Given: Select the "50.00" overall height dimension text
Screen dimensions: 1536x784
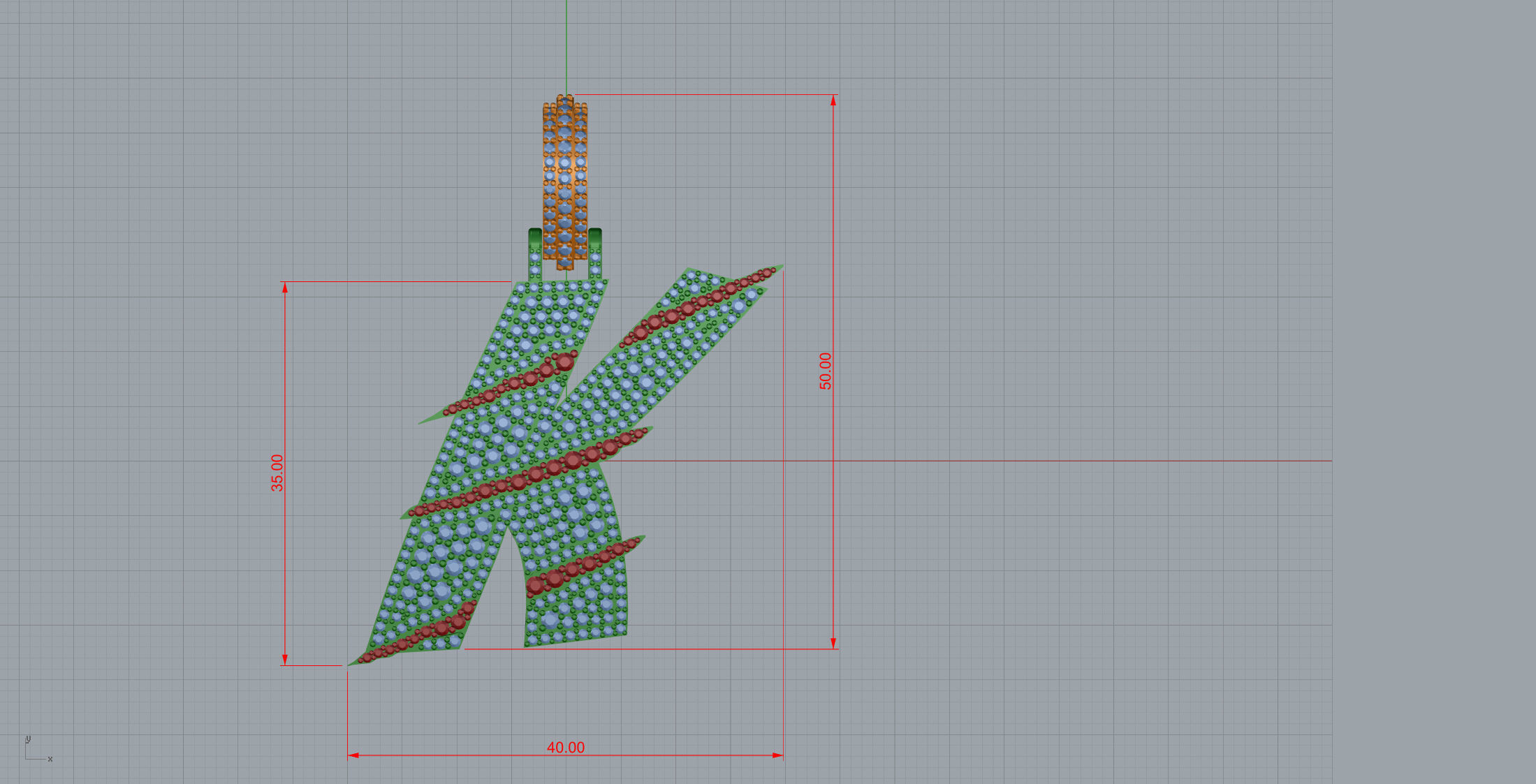Looking at the screenshot, I should (826, 371).
